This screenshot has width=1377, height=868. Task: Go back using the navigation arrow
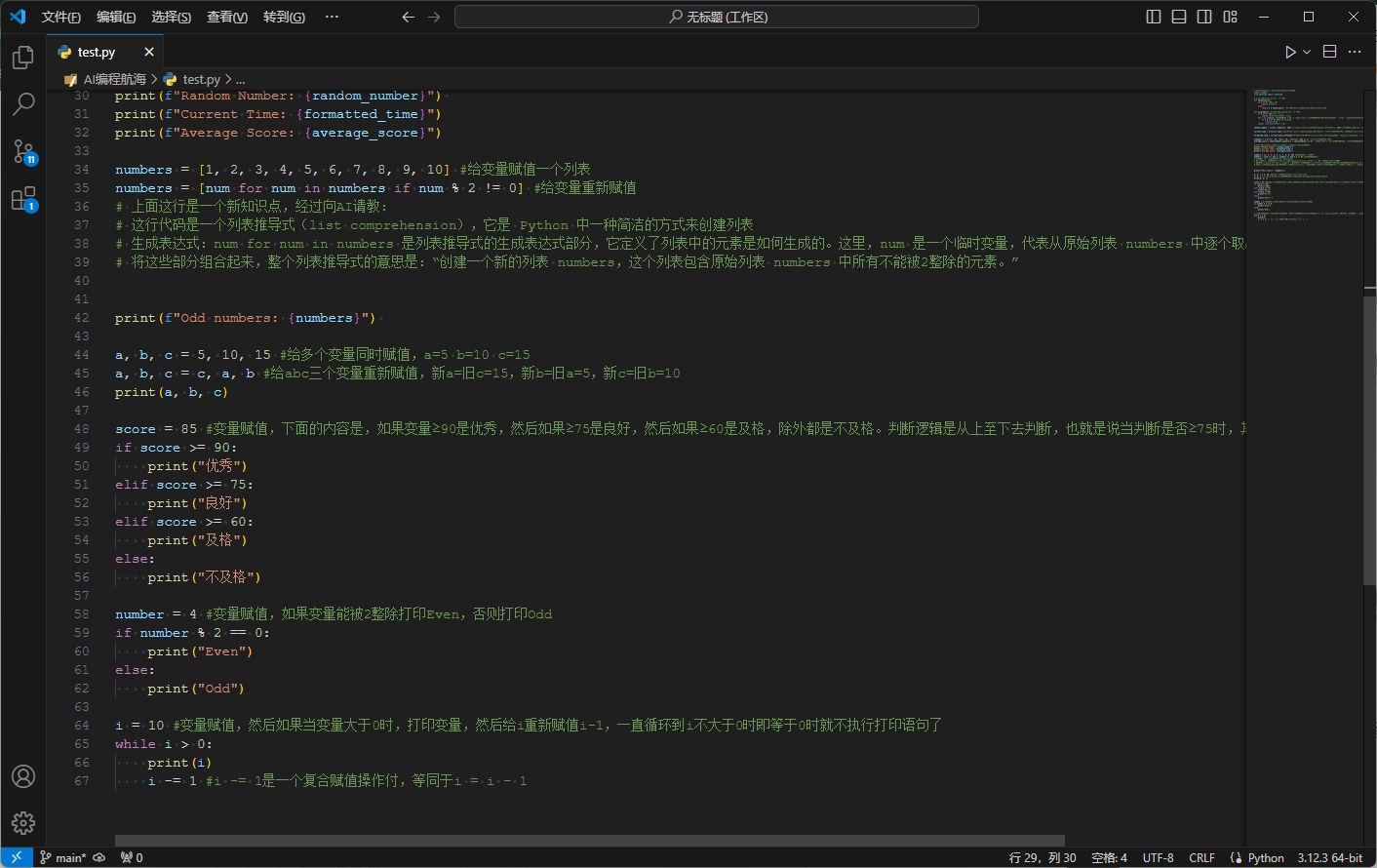[409, 17]
